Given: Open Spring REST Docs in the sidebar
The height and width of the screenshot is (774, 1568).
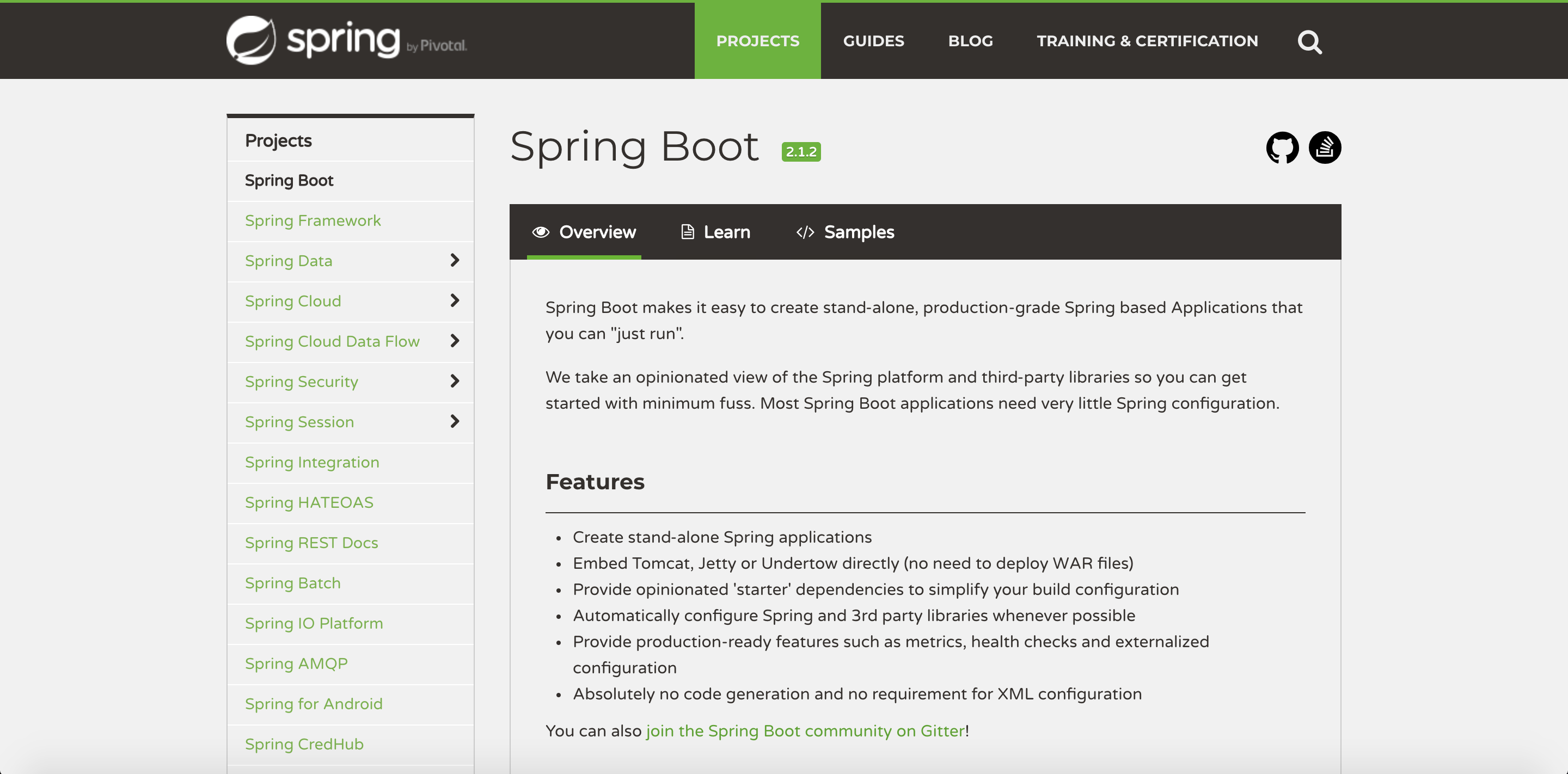Looking at the screenshot, I should point(311,543).
